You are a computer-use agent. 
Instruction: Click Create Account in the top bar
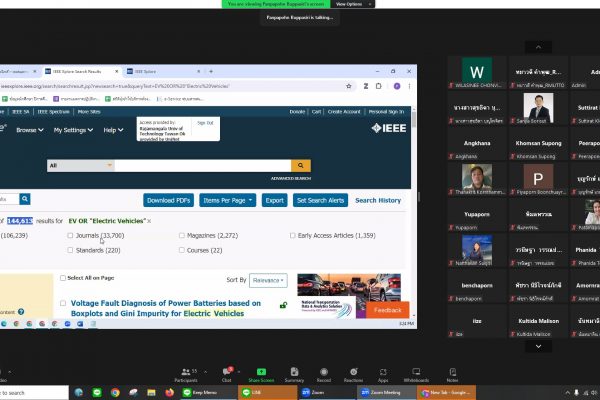point(344,112)
